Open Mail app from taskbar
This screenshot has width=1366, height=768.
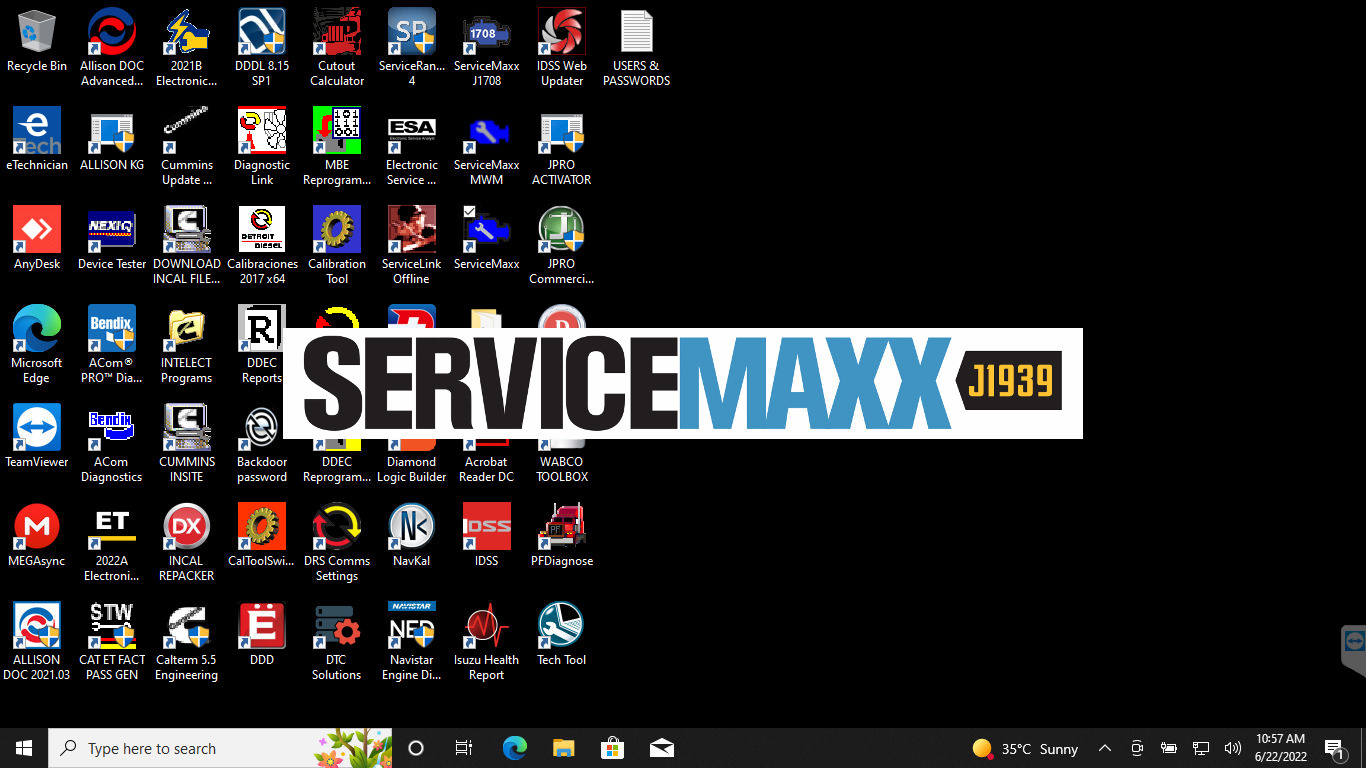[661, 748]
